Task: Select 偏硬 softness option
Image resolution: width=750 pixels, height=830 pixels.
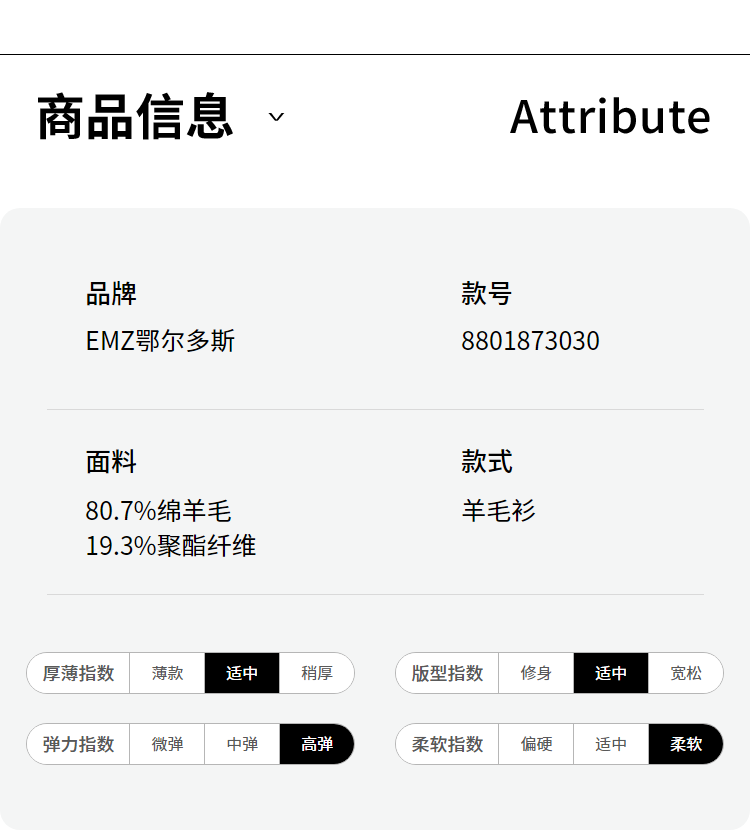Action: click(536, 744)
